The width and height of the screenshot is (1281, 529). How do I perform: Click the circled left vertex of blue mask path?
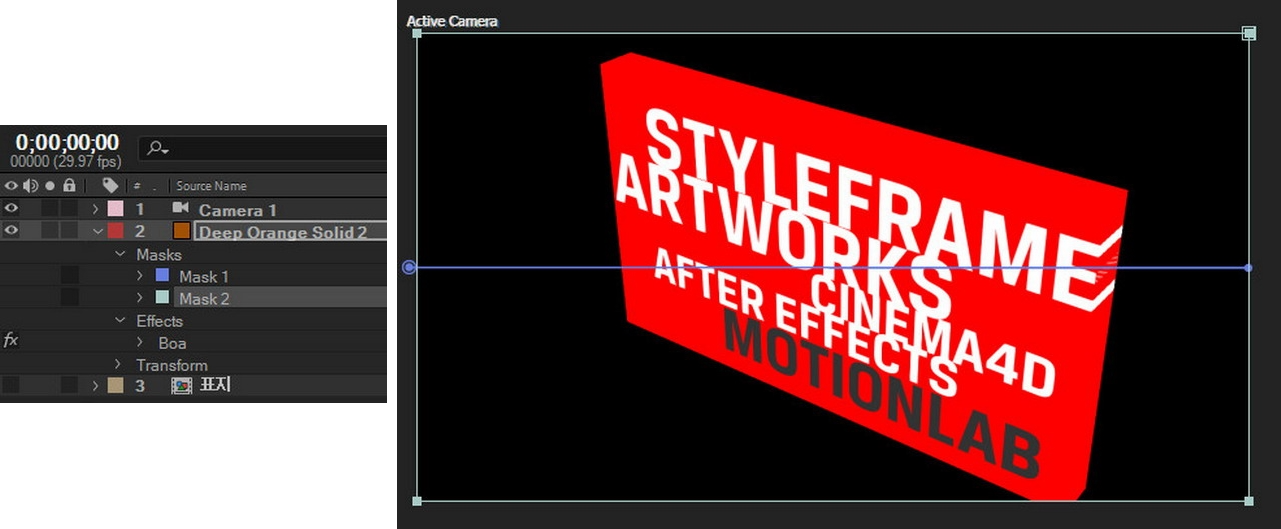click(x=409, y=267)
